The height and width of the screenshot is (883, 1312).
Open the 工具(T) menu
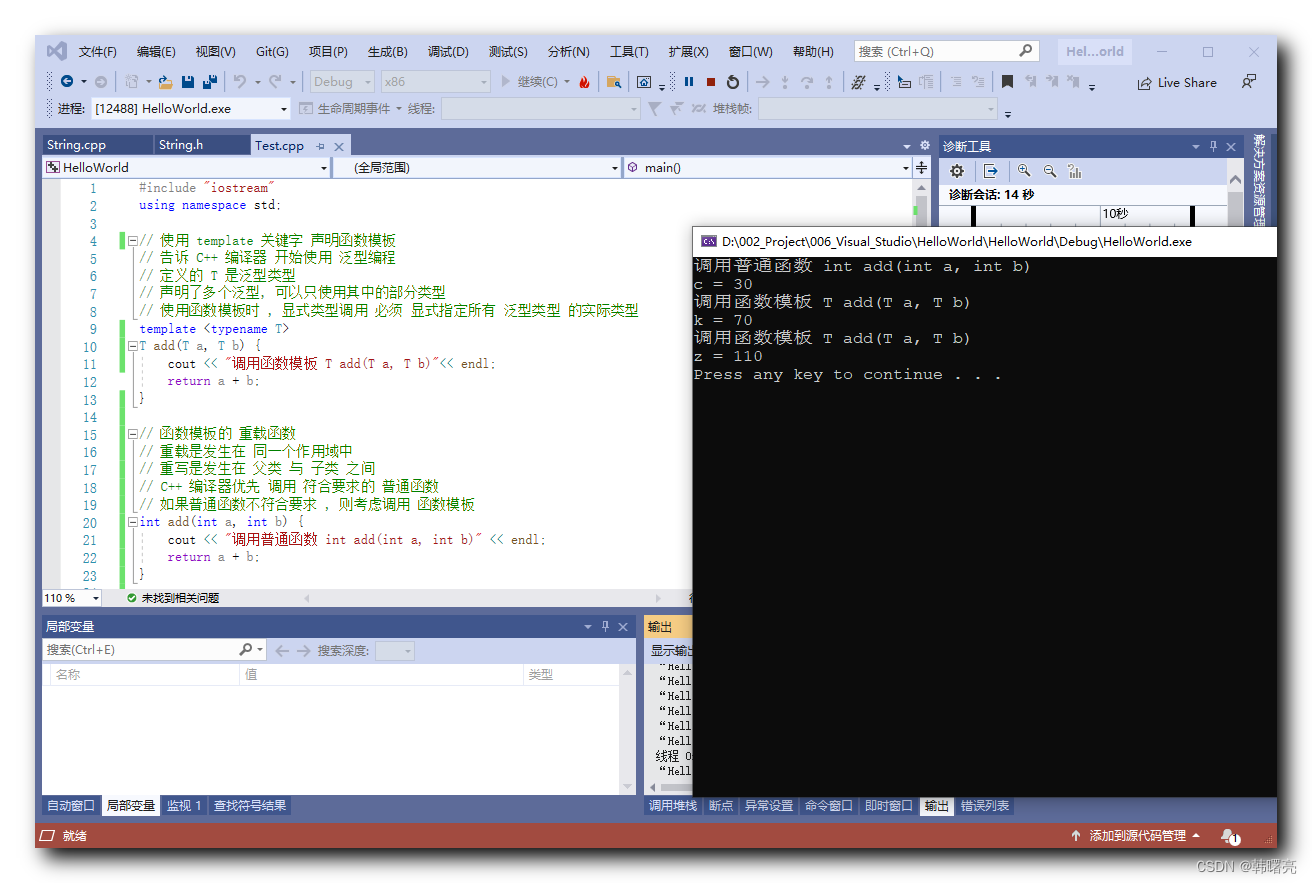(x=629, y=52)
